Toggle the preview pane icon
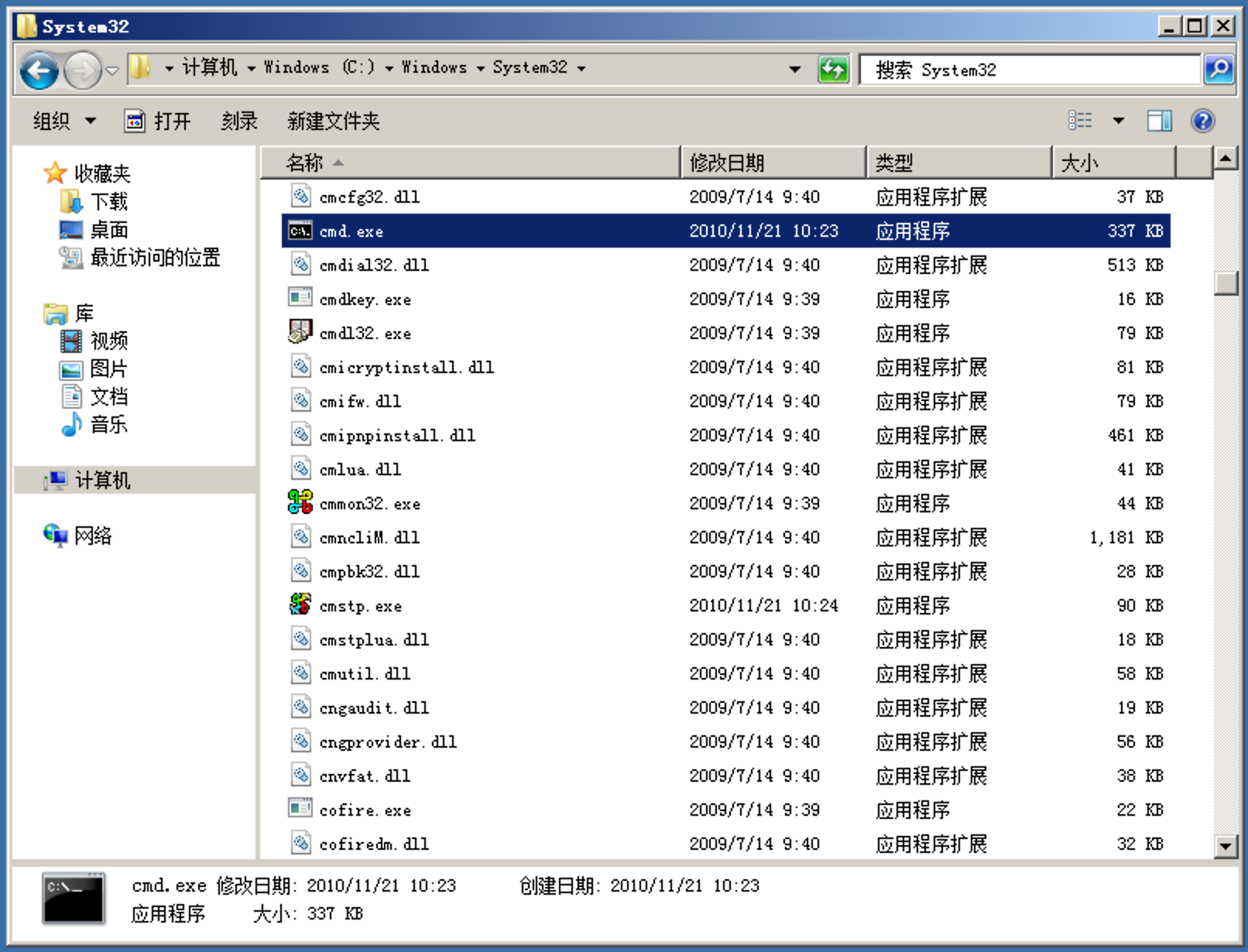 tap(1159, 120)
